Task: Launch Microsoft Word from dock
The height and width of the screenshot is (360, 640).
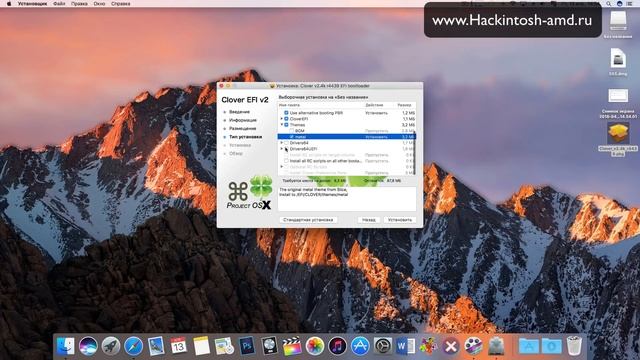Action: click(405, 346)
